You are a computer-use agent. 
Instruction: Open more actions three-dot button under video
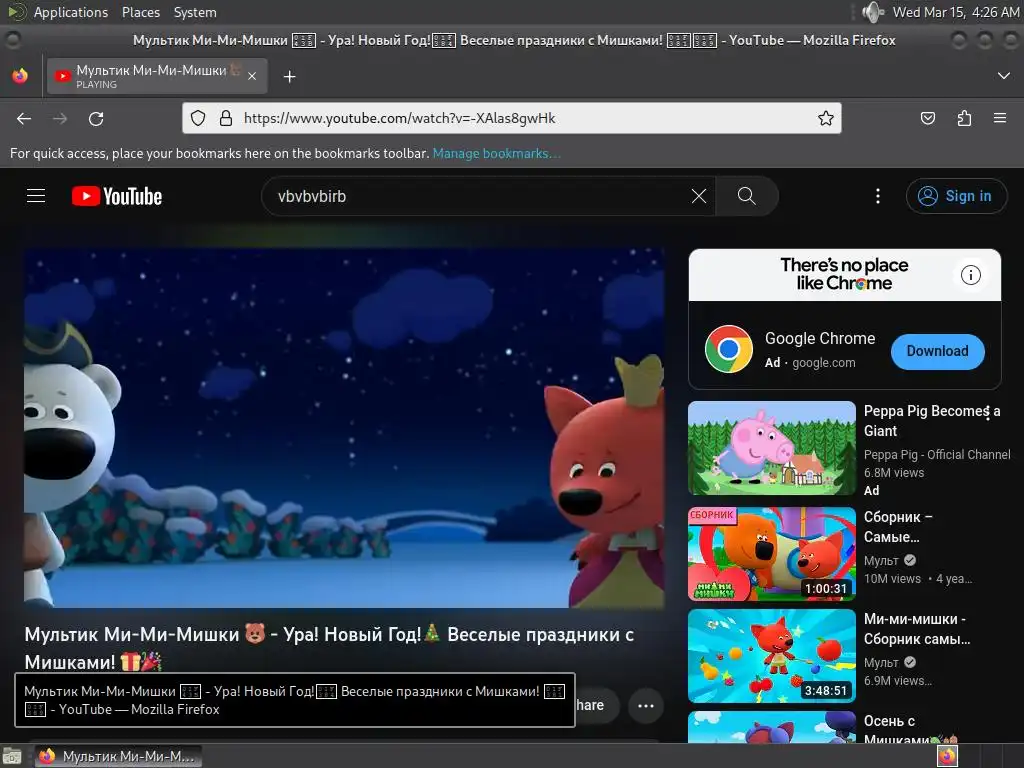point(646,705)
